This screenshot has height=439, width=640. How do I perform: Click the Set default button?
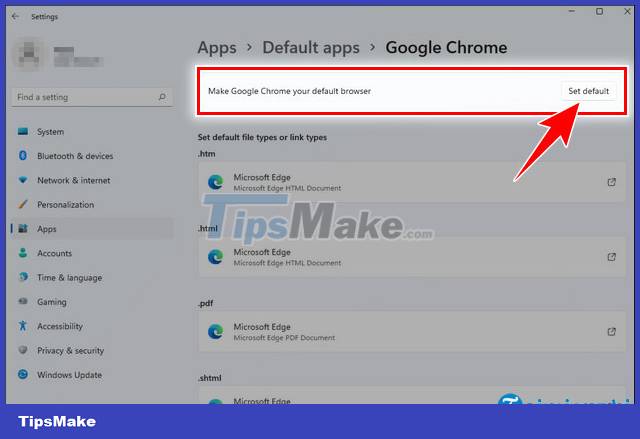pos(588,91)
